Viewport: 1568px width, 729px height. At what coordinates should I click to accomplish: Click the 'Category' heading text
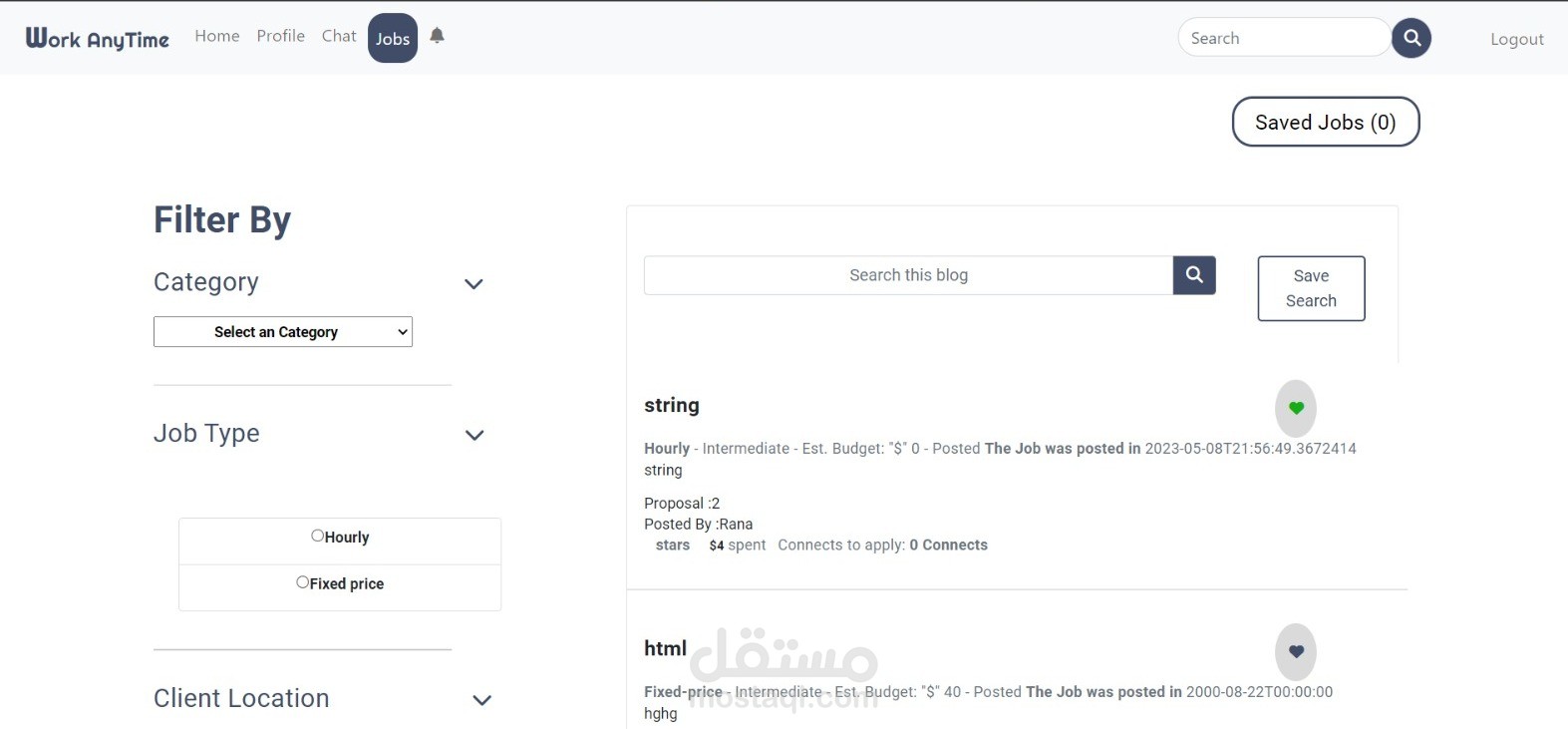206,282
